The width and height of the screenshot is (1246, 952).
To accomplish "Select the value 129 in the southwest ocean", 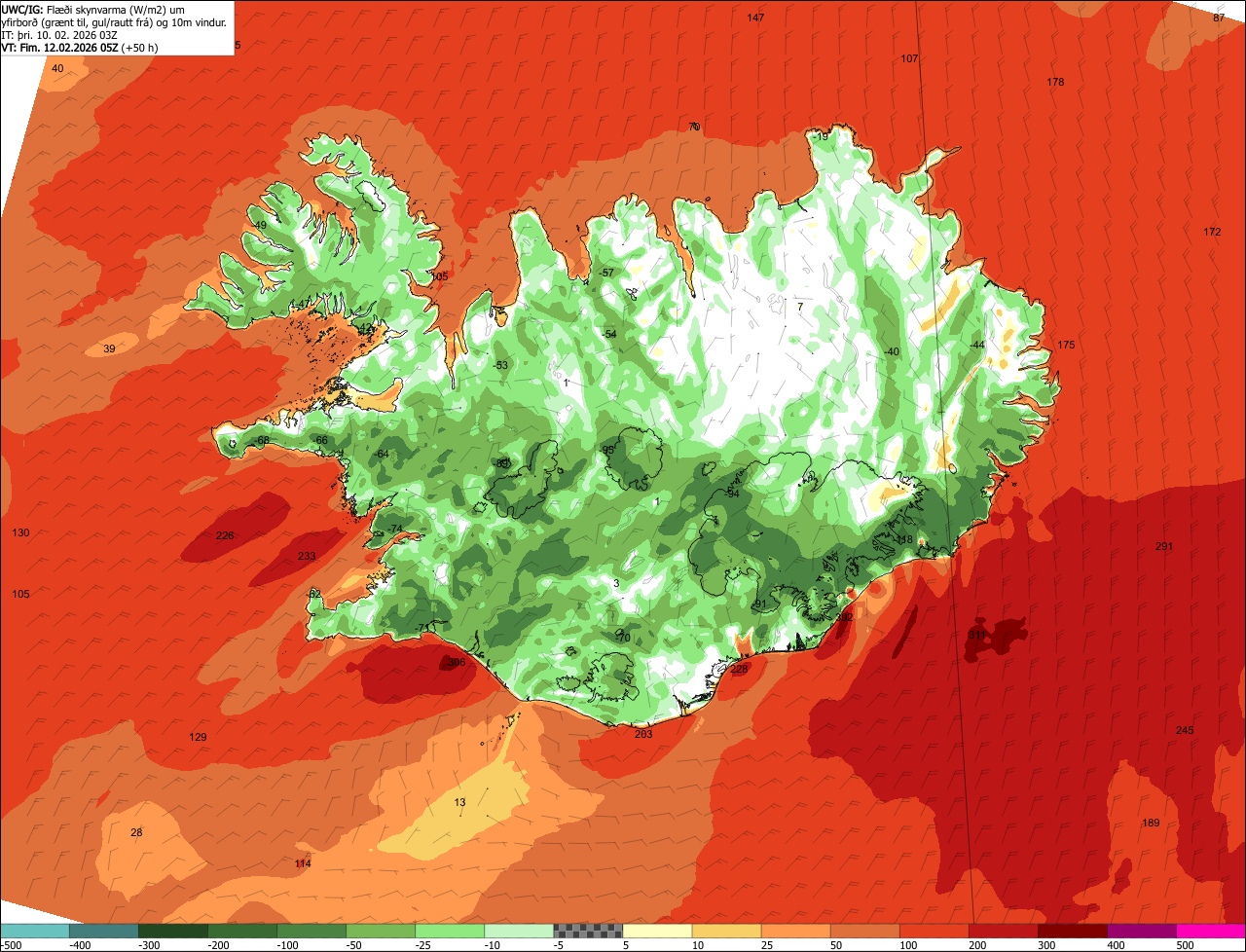I will coord(198,737).
